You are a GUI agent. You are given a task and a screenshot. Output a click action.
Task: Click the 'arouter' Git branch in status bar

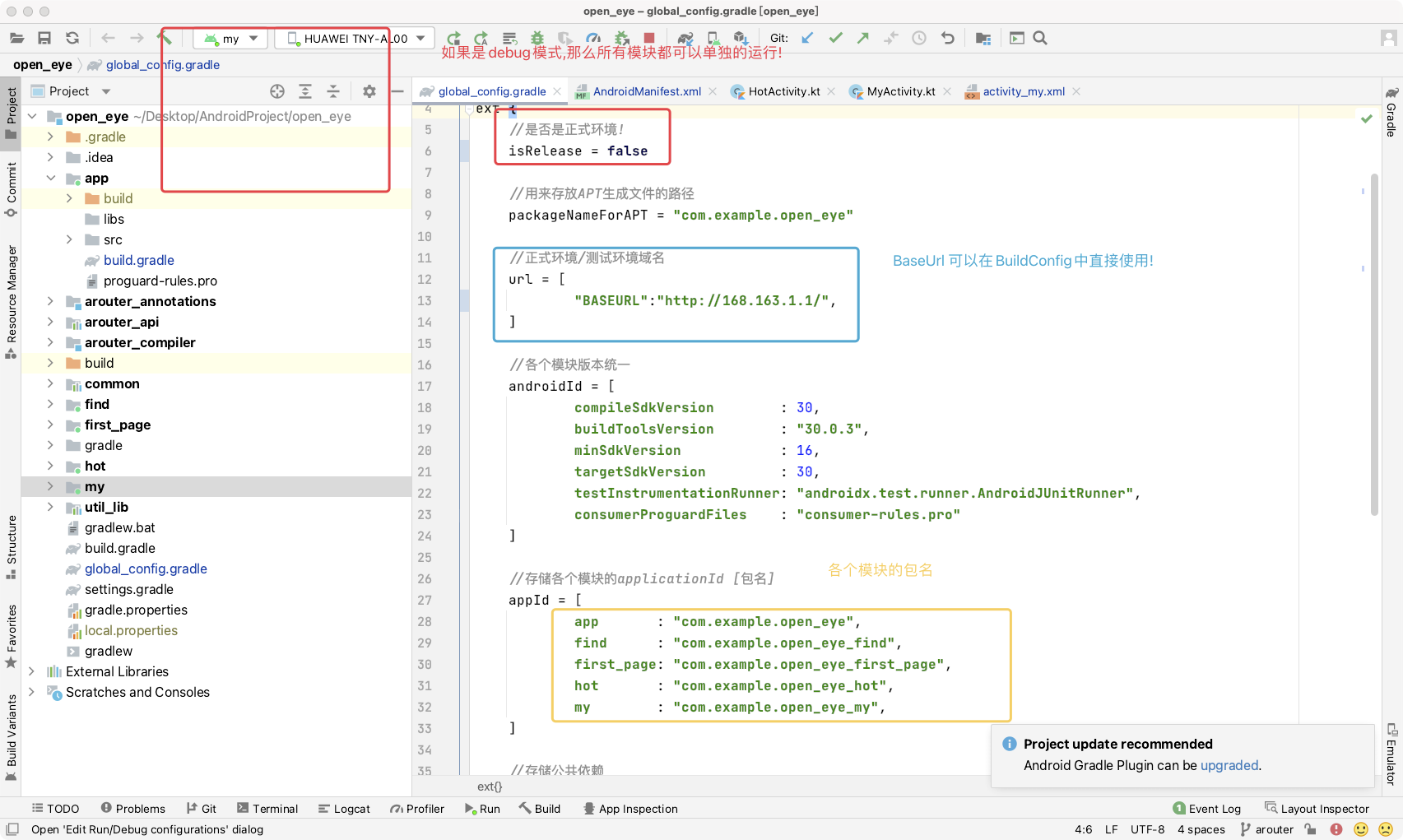pos(1266,829)
